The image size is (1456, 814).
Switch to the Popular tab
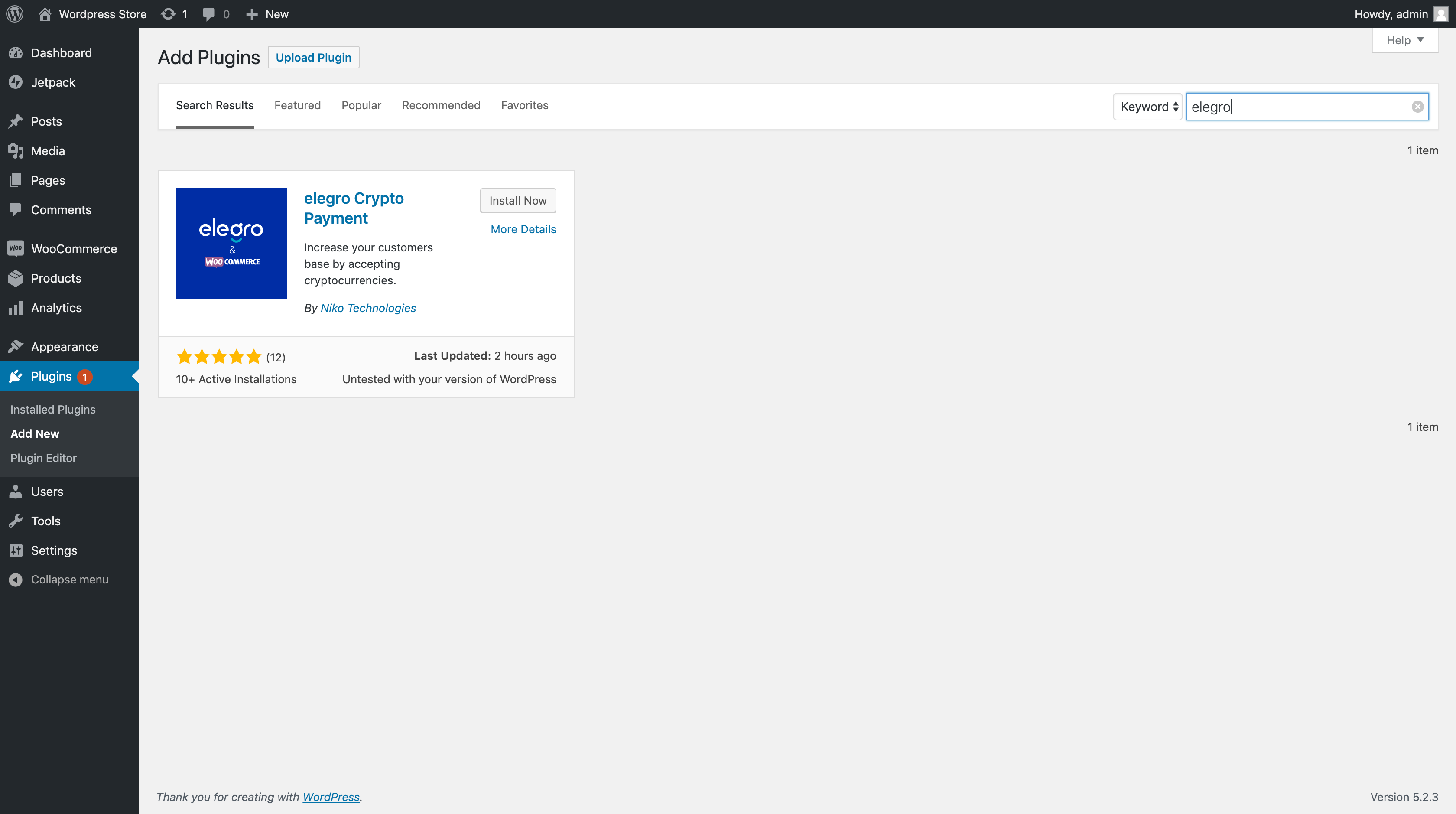pyautogui.click(x=361, y=105)
